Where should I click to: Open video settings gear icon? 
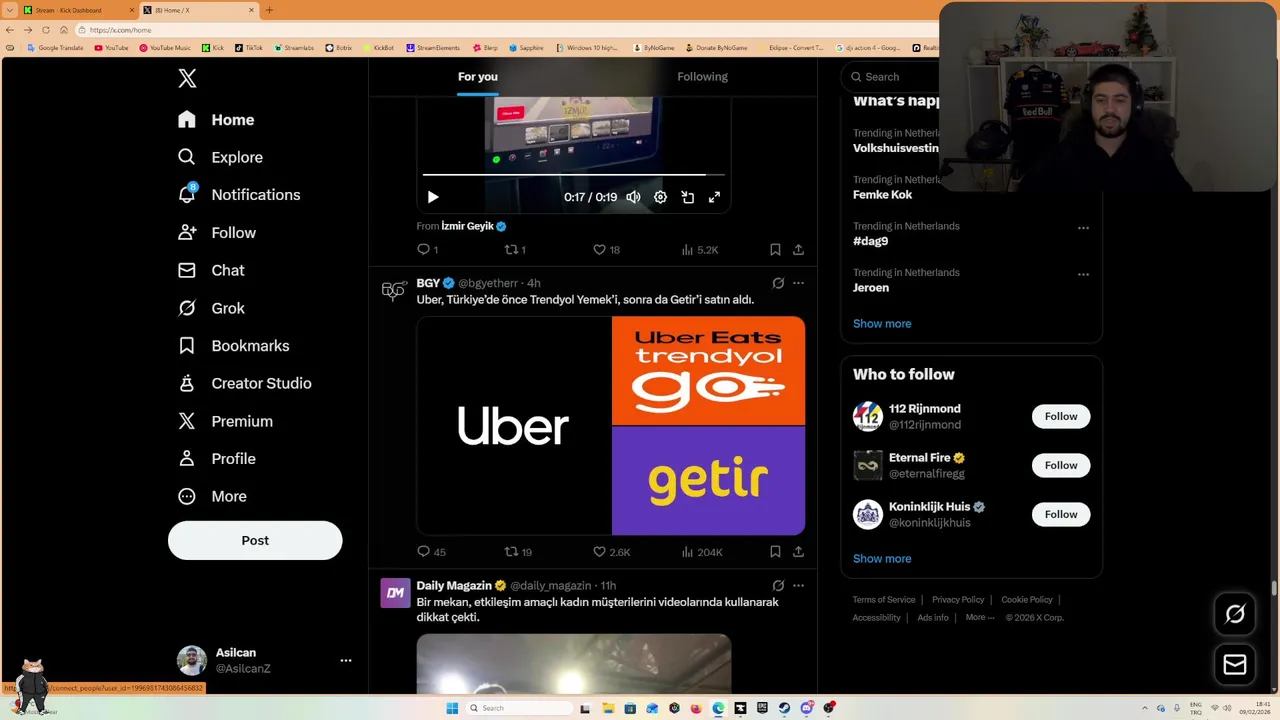tap(660, 197)
